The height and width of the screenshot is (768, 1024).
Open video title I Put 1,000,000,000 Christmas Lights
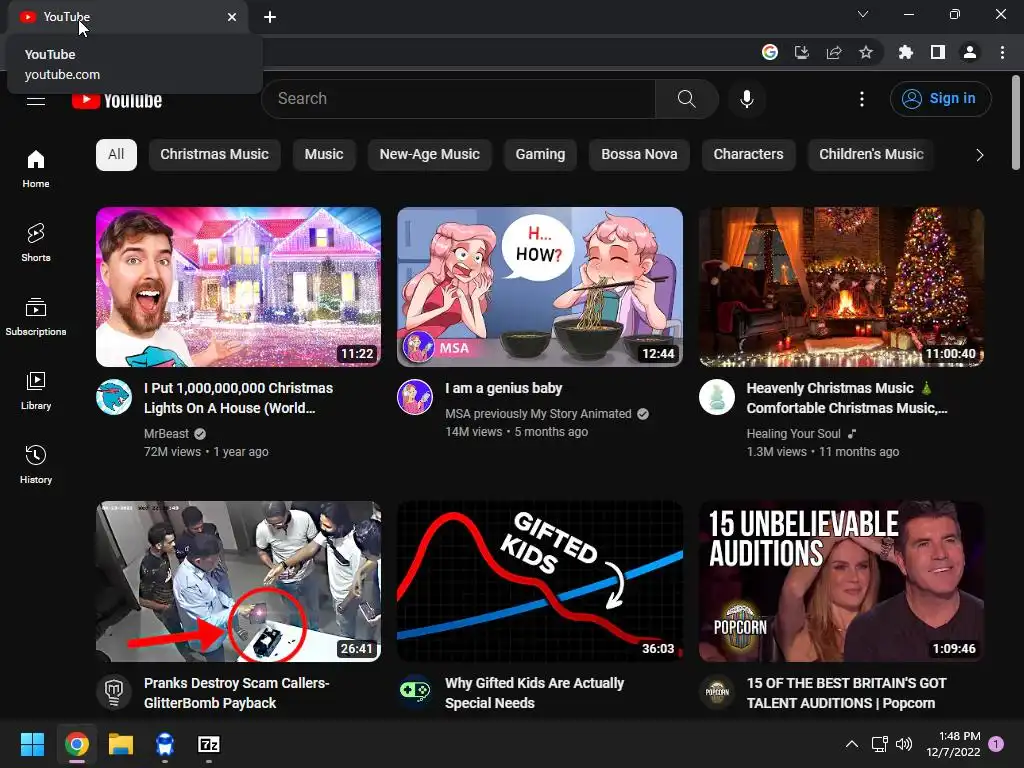(239, 398)
